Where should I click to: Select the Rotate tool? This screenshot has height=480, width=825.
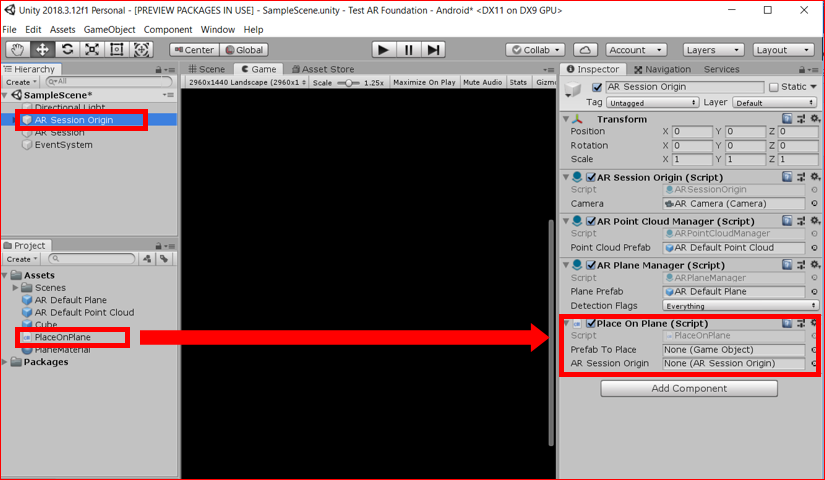click(67, 49)
